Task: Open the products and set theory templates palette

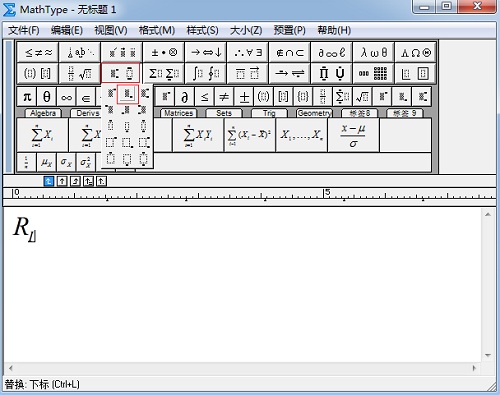Action: (x=332, y=73)
